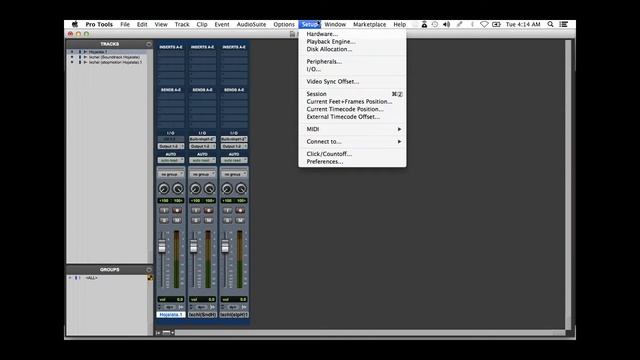Click right pan knob on third channel strip
The height and width of the screenshot is (360, 640).
tap(241, 189)
